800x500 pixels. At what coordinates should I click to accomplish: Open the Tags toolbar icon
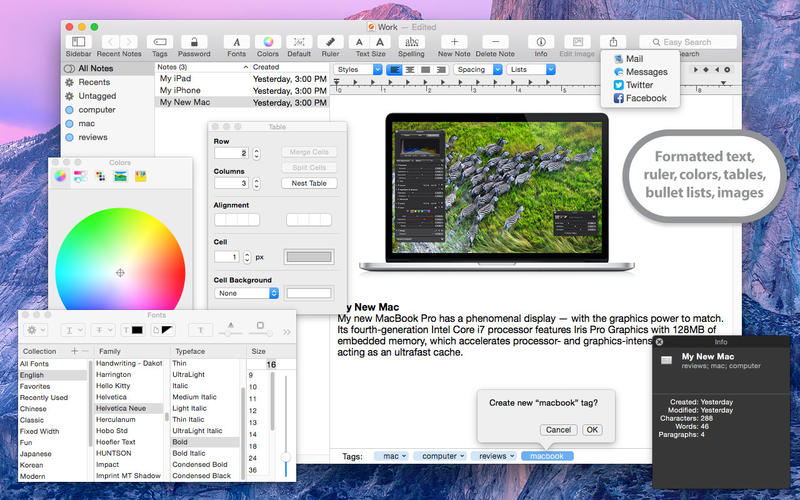click(159, 42)
